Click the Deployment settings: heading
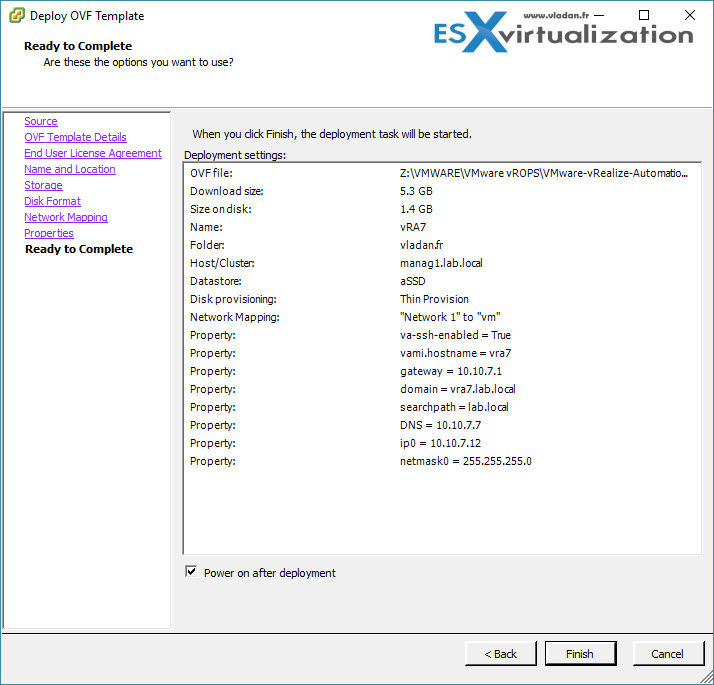The height and width of the screenshot is (685, 714). [x=235, y=155]
